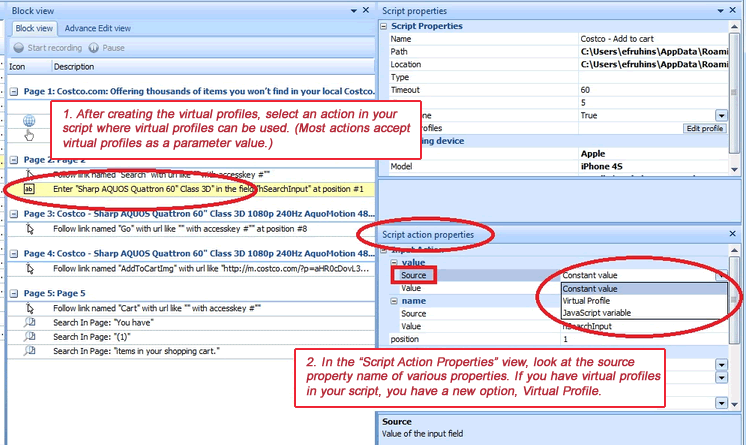746x445 pixels.
Task: Collapse Page 1 Costco.com tree node
Action: coord(14,91)
